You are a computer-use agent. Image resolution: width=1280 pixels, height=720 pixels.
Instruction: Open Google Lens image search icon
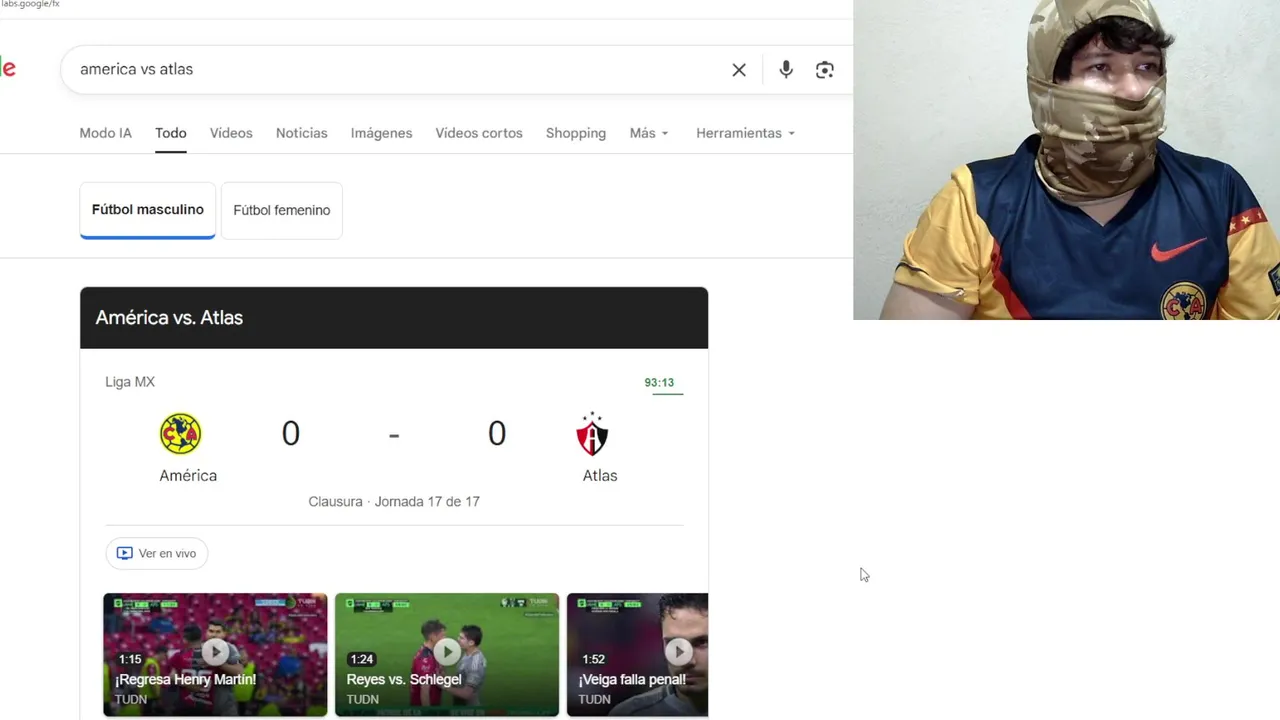(825, 70)
